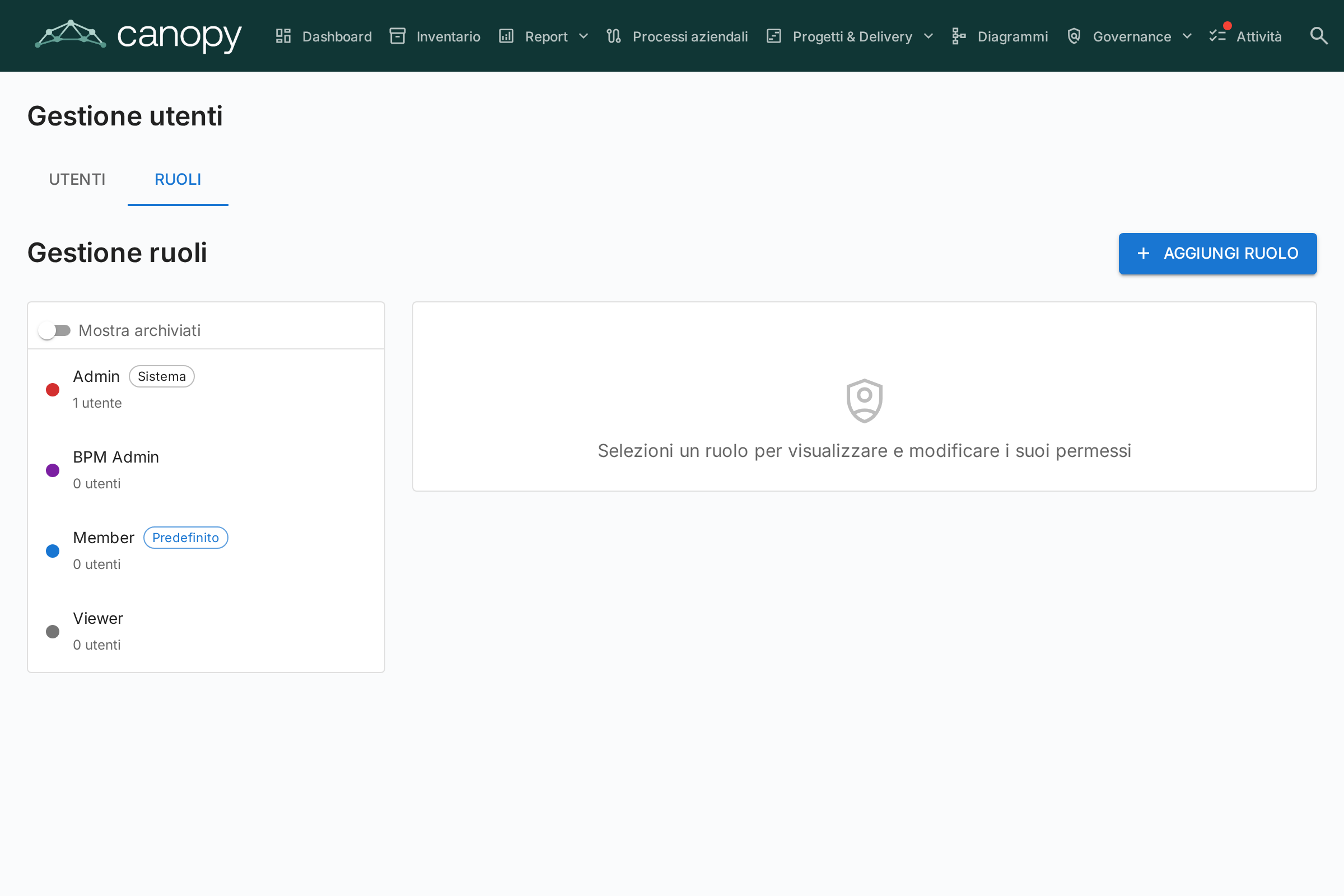Click the Dashboard grid icon
Image resolution: width=1344 pixels, height=896 pixels.
283,36
